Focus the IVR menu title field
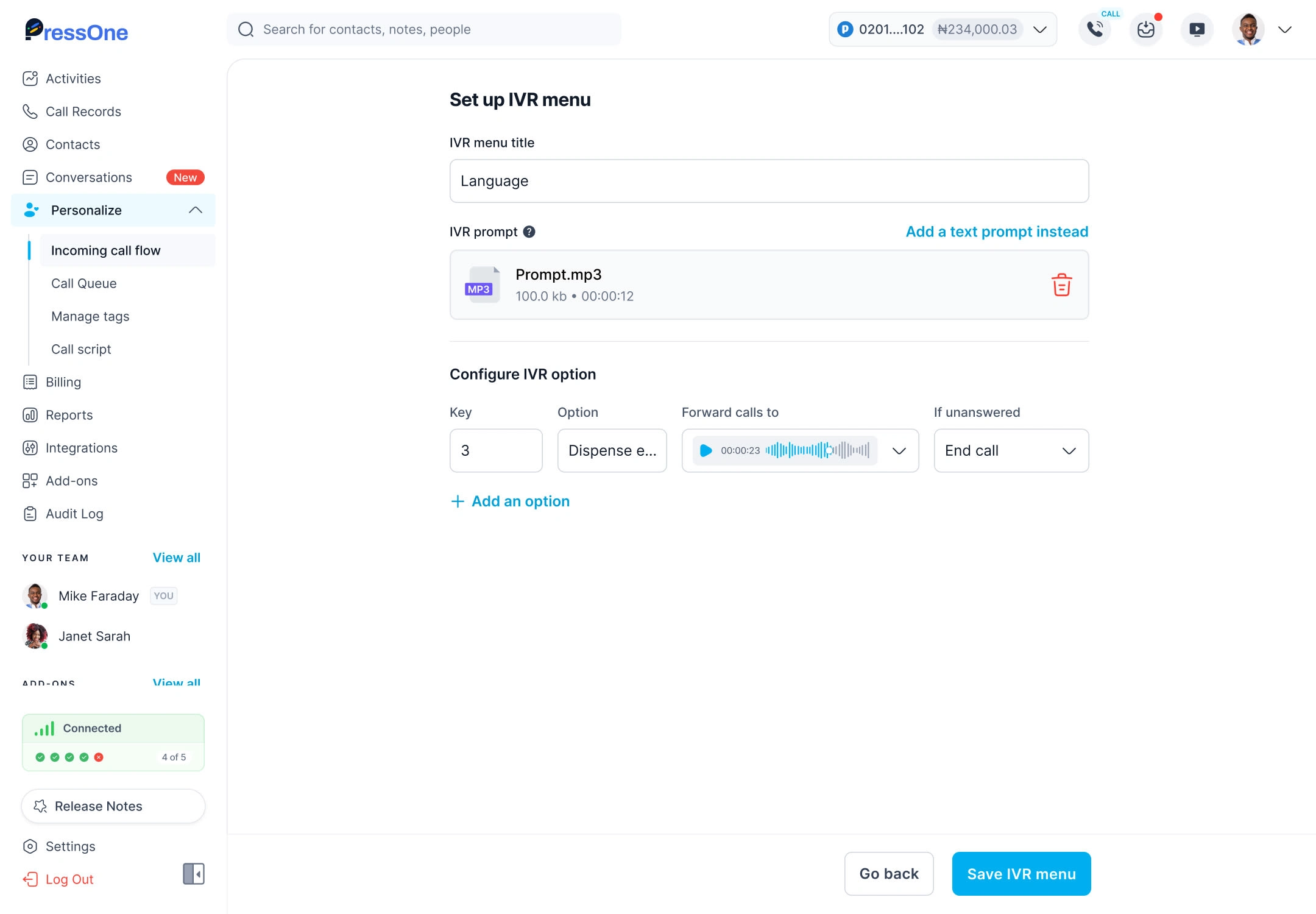Image resolution: width=1316 pixels, height=914 pixels. (769, 181)
